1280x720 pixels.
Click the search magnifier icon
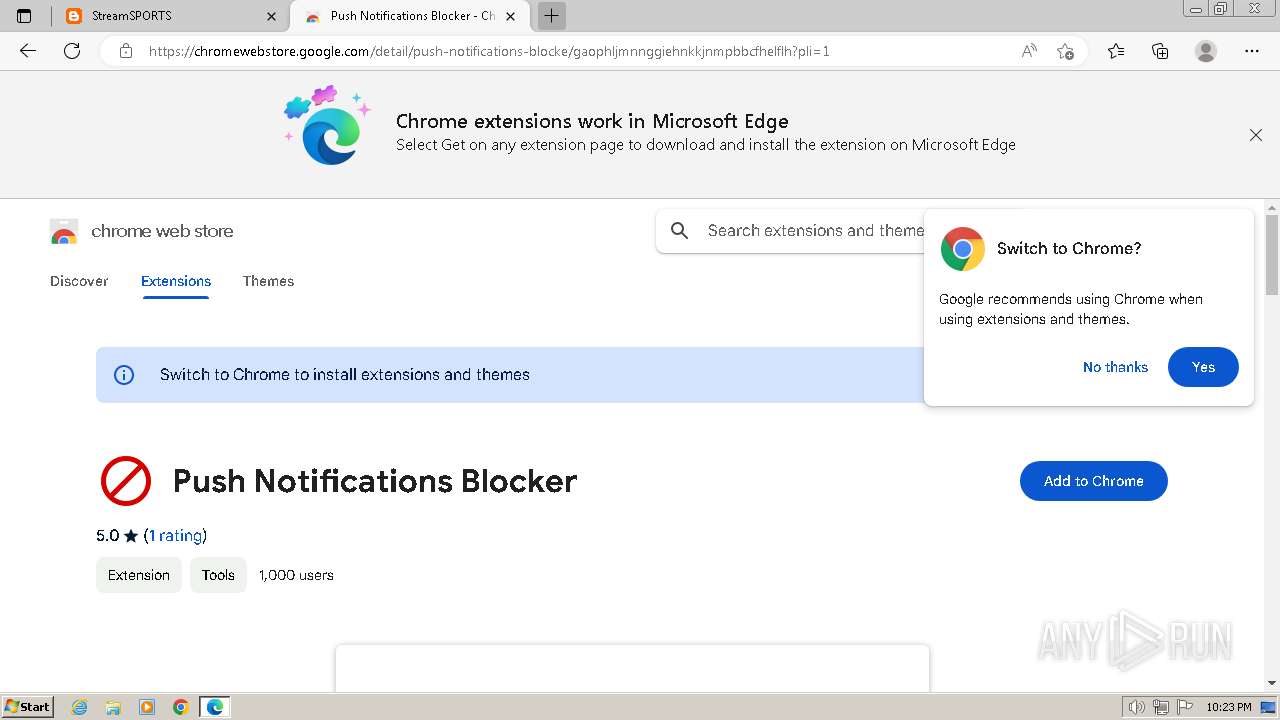pos(680,231)
